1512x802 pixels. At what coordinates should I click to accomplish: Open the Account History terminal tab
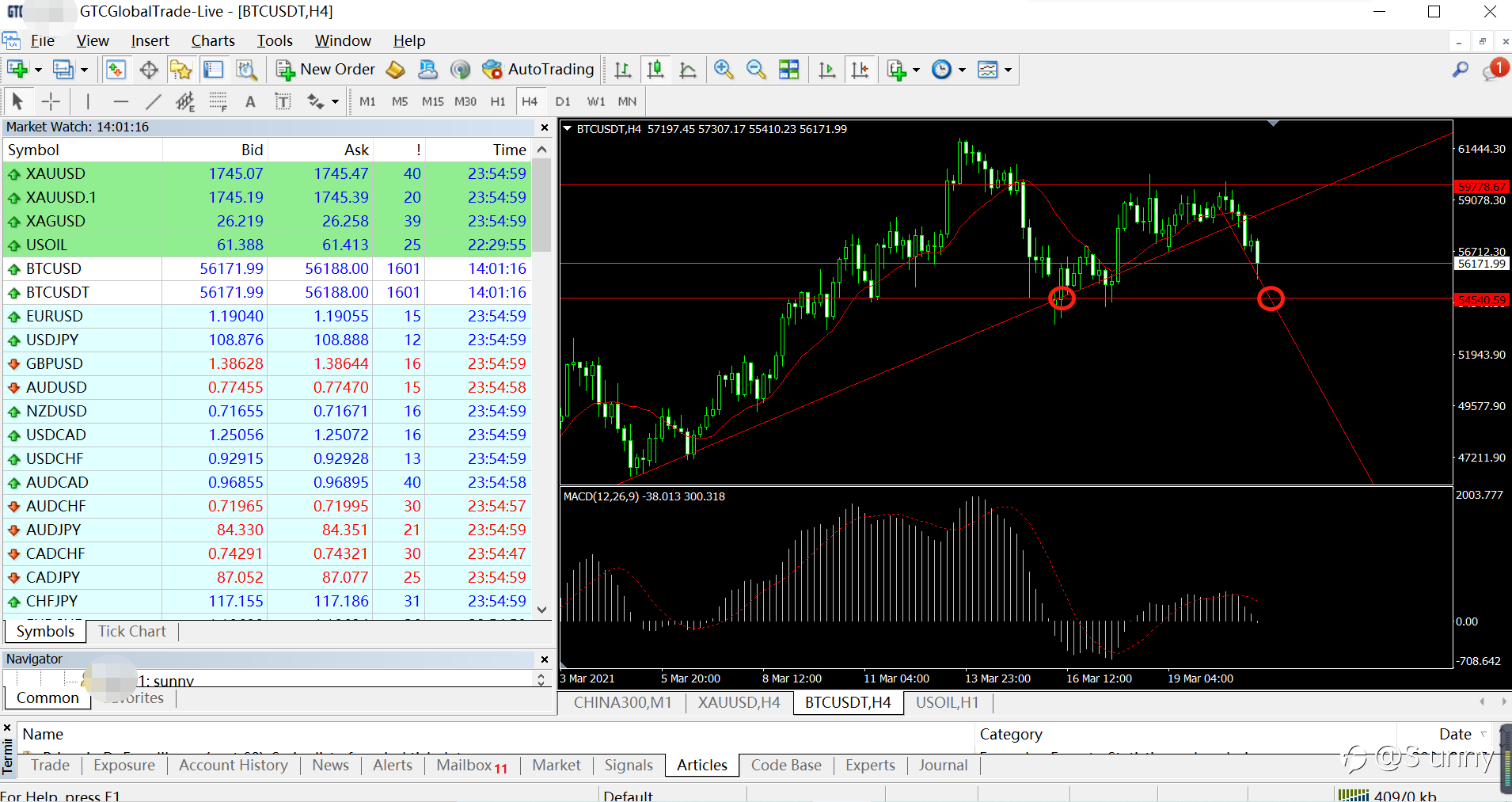234,765
